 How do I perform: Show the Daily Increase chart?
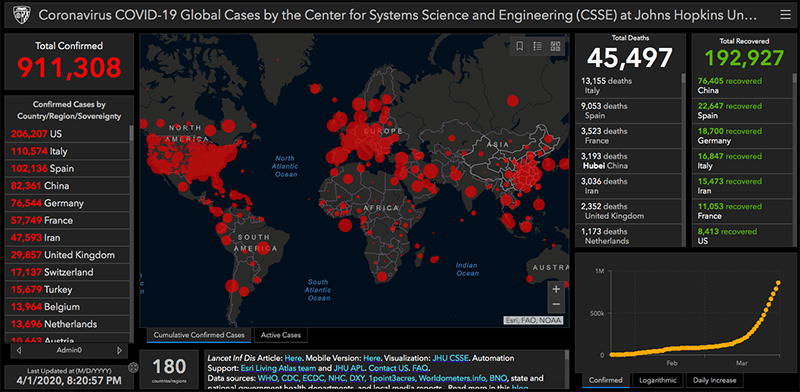point(714,380)
